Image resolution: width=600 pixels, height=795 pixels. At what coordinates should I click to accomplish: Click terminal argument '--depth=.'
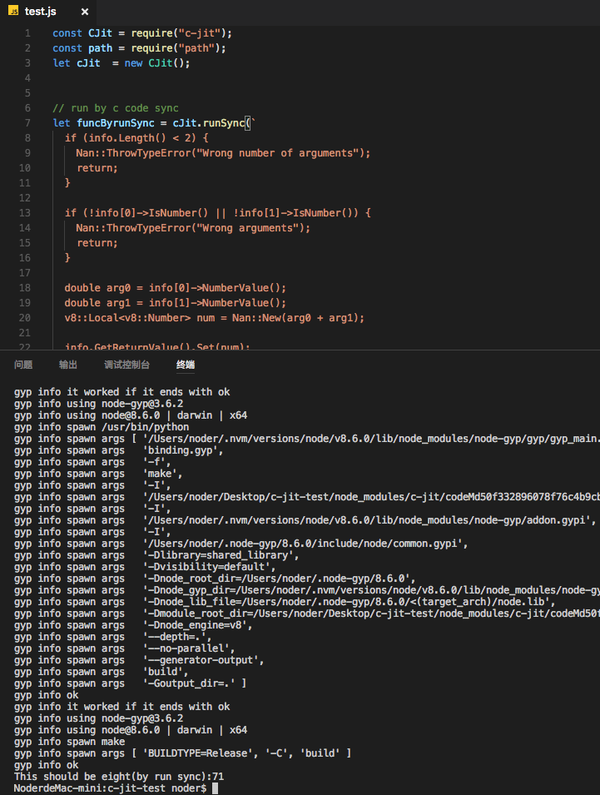pyautogui.click(x=178, y=637)
